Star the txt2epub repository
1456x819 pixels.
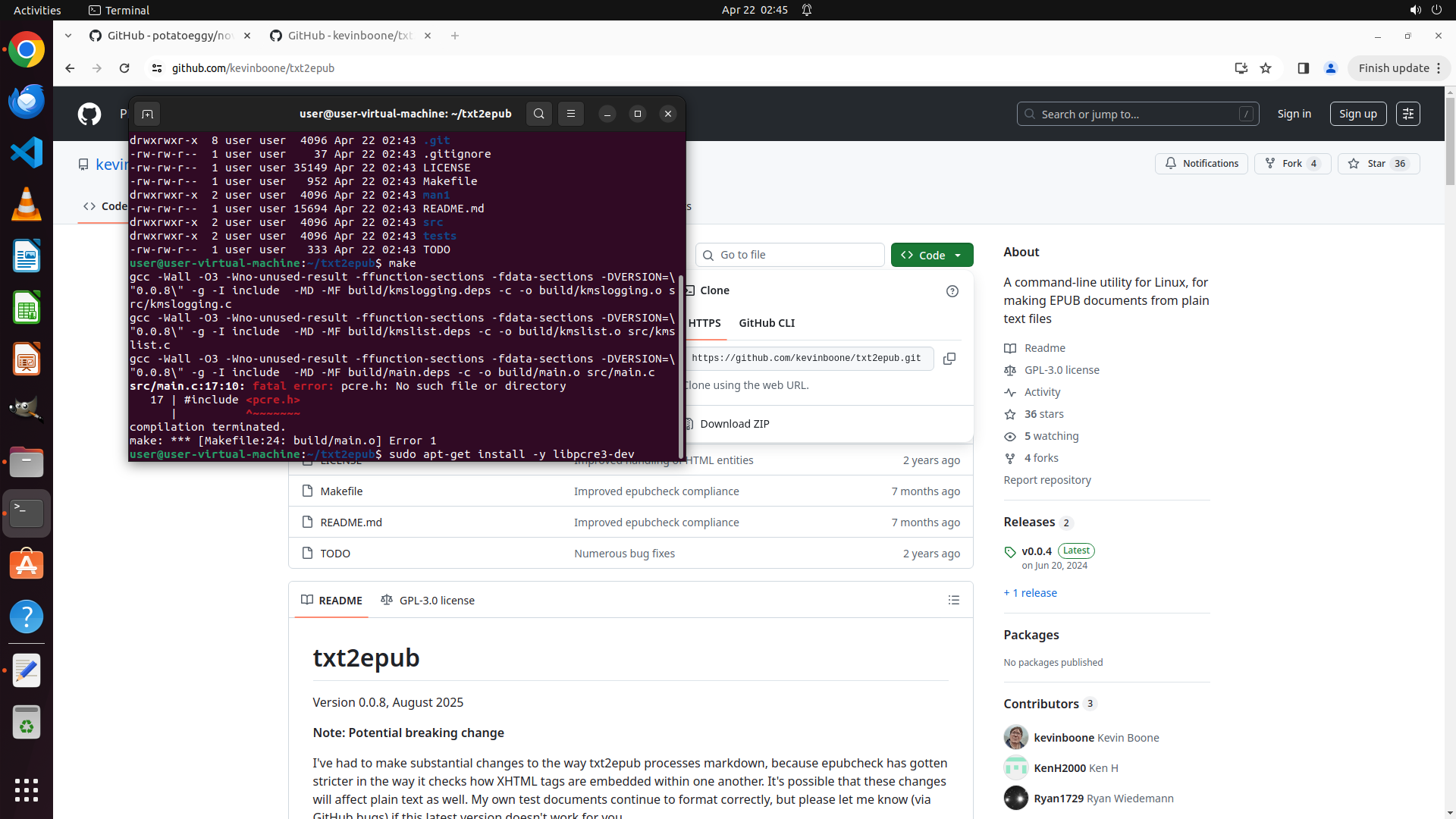1378,163
